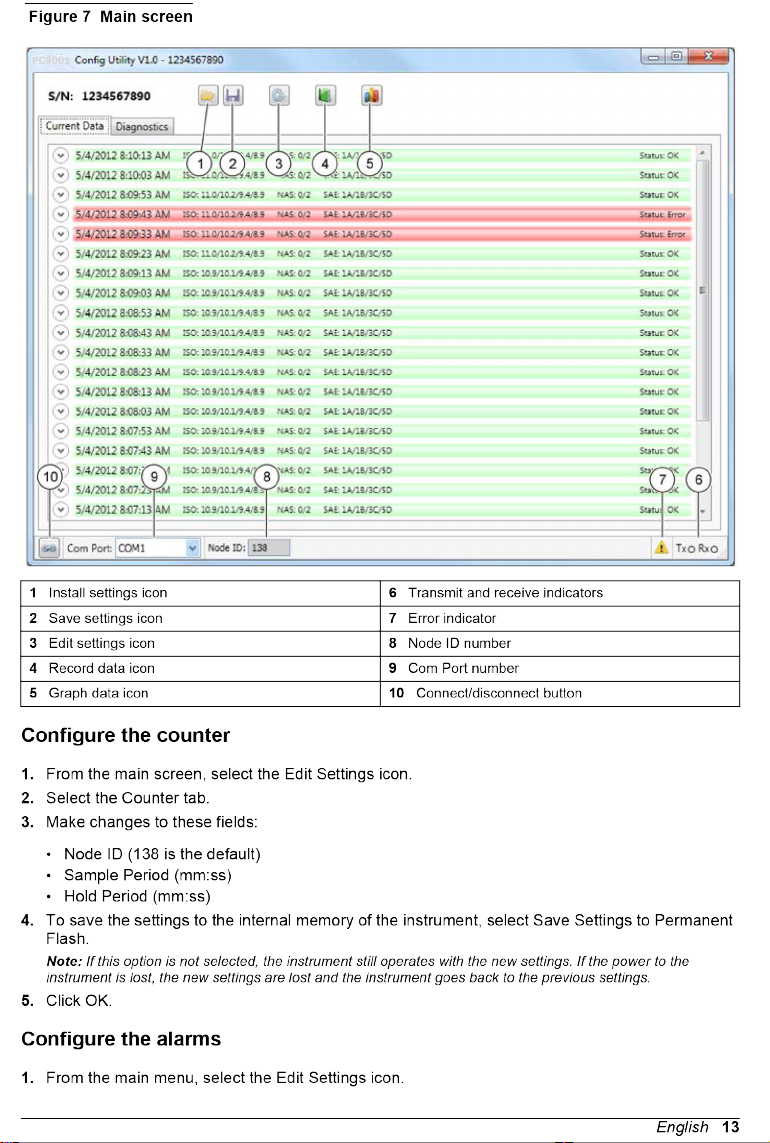
Task: Switch to the Diagnostics tab
Action: click(141, 127)
